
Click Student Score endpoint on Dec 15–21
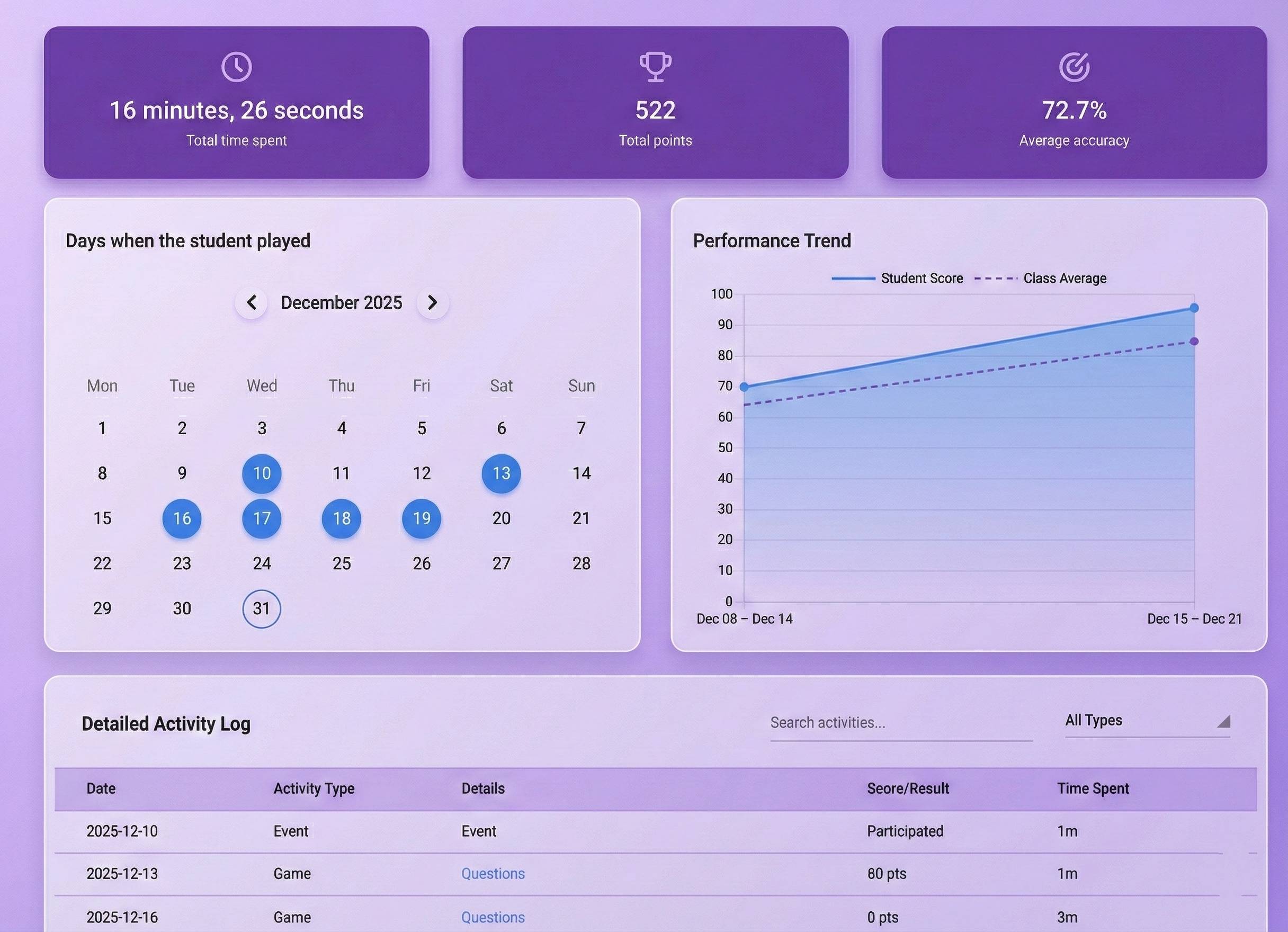tap(1194, 308)
